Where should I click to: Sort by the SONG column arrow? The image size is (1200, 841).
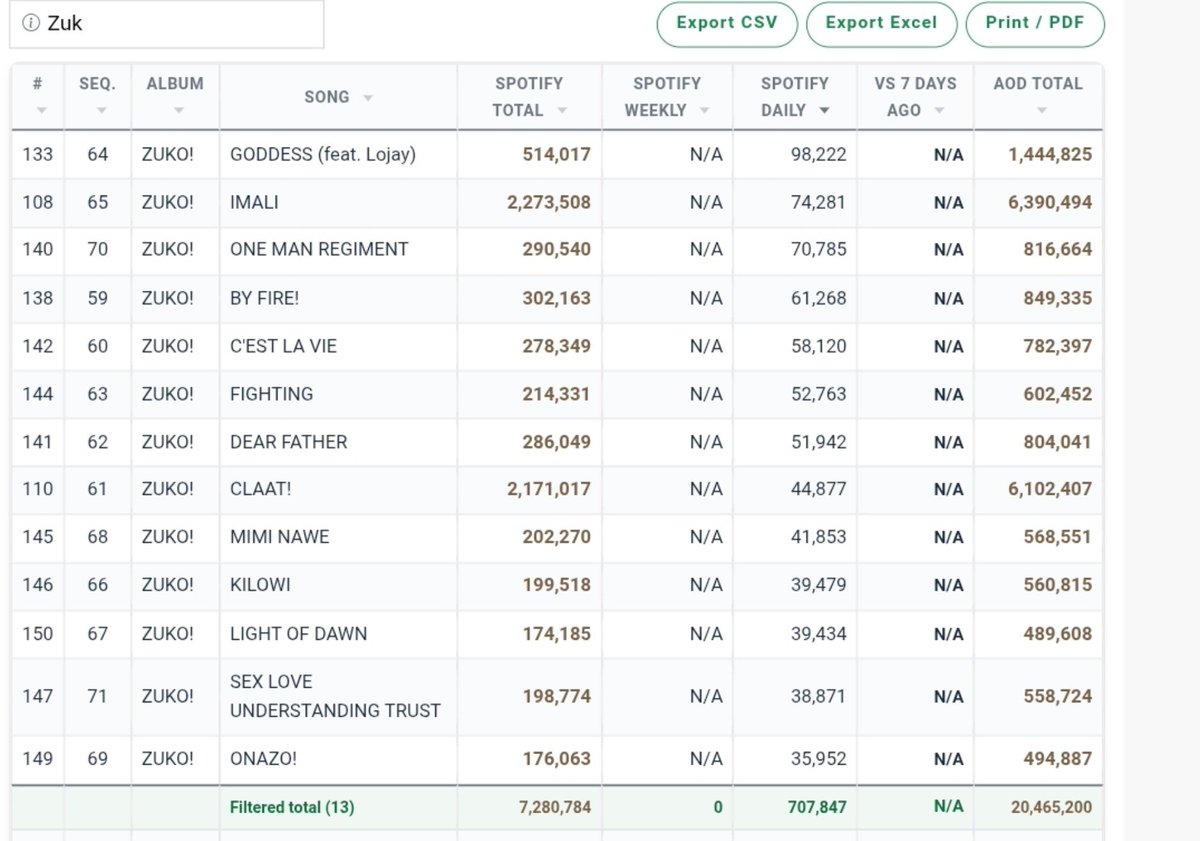click(x=367, y=98)
